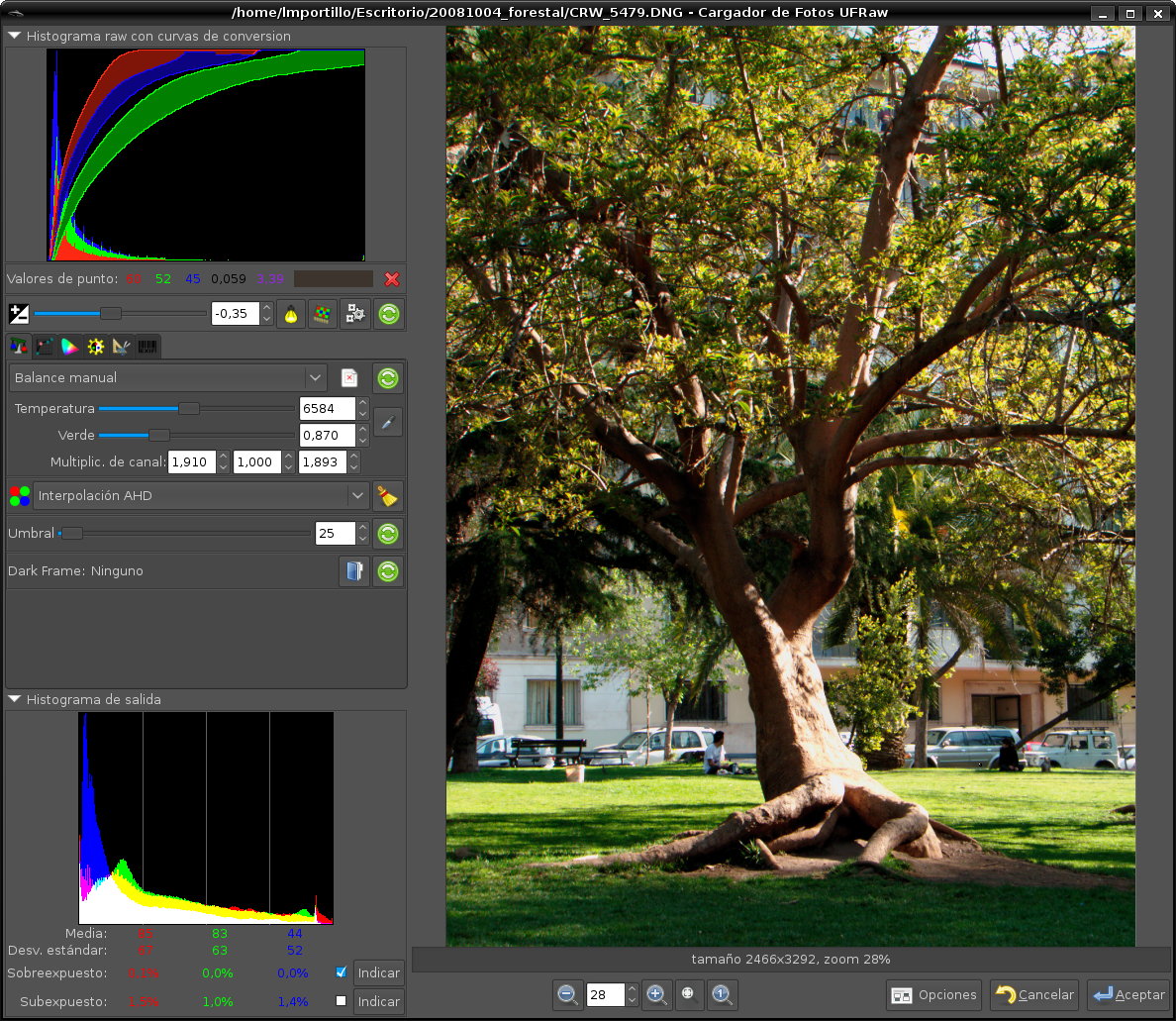The image size is (1176, 1021).
Task: Reset the dark frame with the green button
Action: (388, 570)
